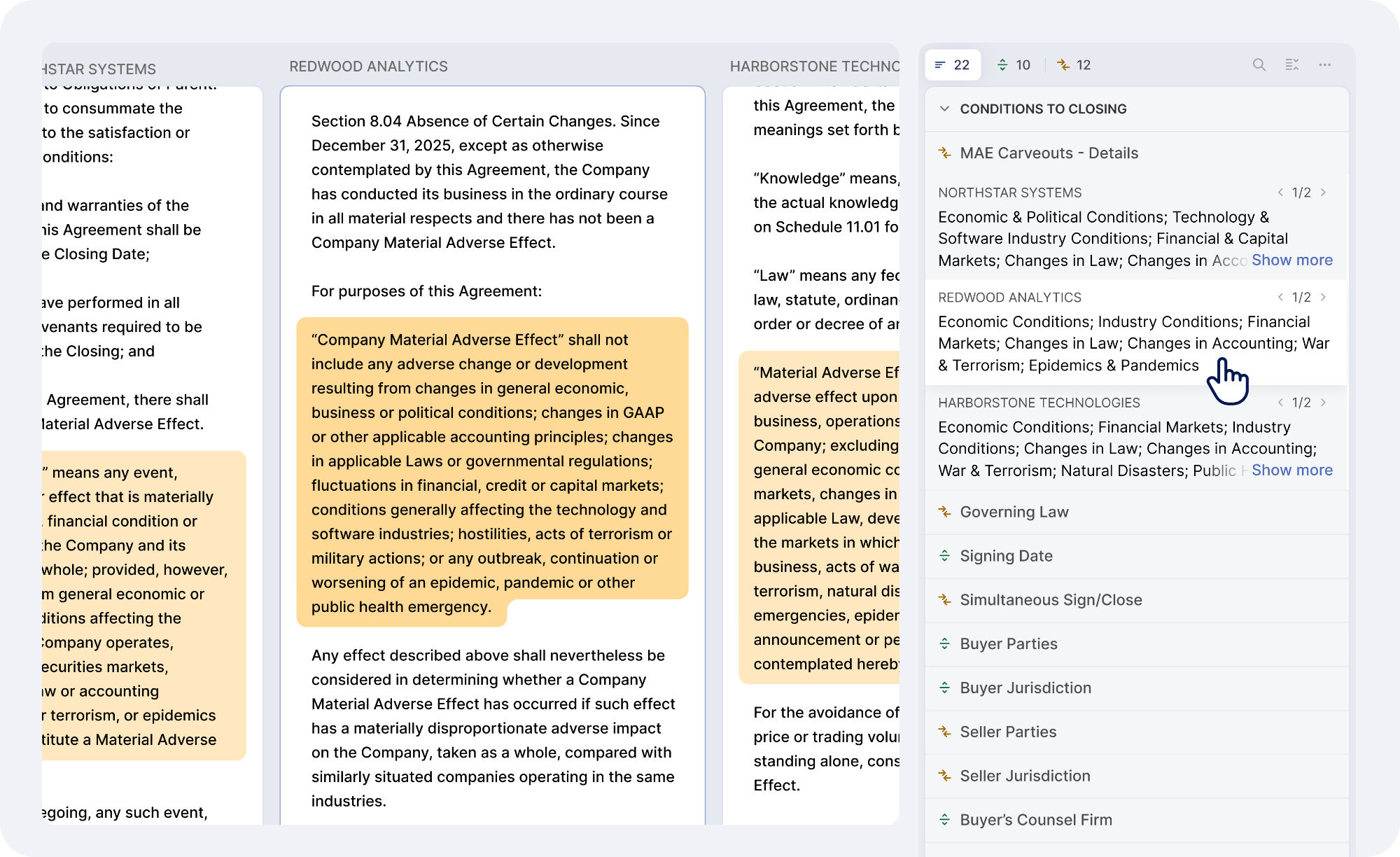Open MAE Carveouts - Details row
Screen dimensions: 1400x857
coord(1137,153)
